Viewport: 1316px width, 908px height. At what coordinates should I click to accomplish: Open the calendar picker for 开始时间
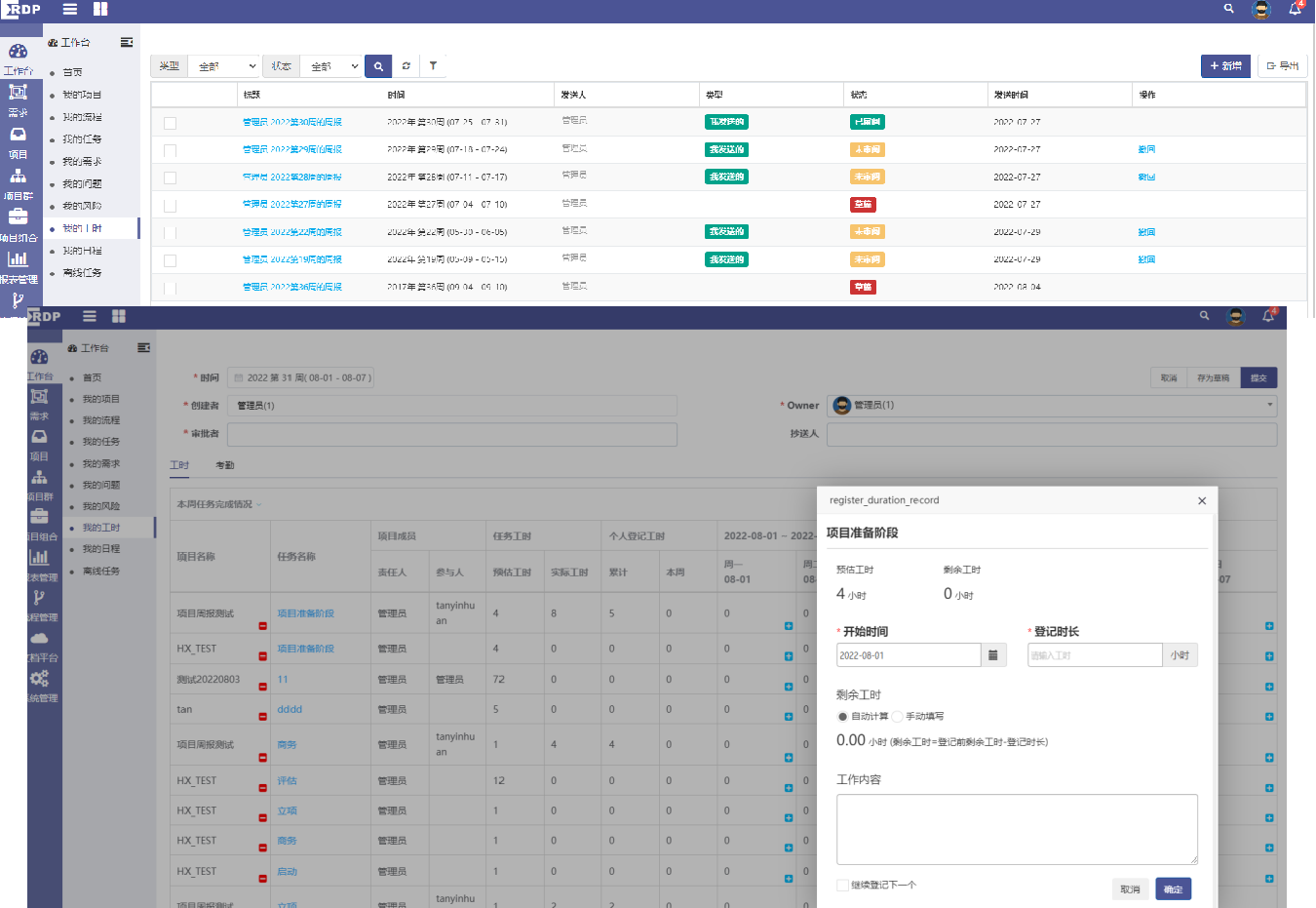pyautogui.click(x=992, y=655)
